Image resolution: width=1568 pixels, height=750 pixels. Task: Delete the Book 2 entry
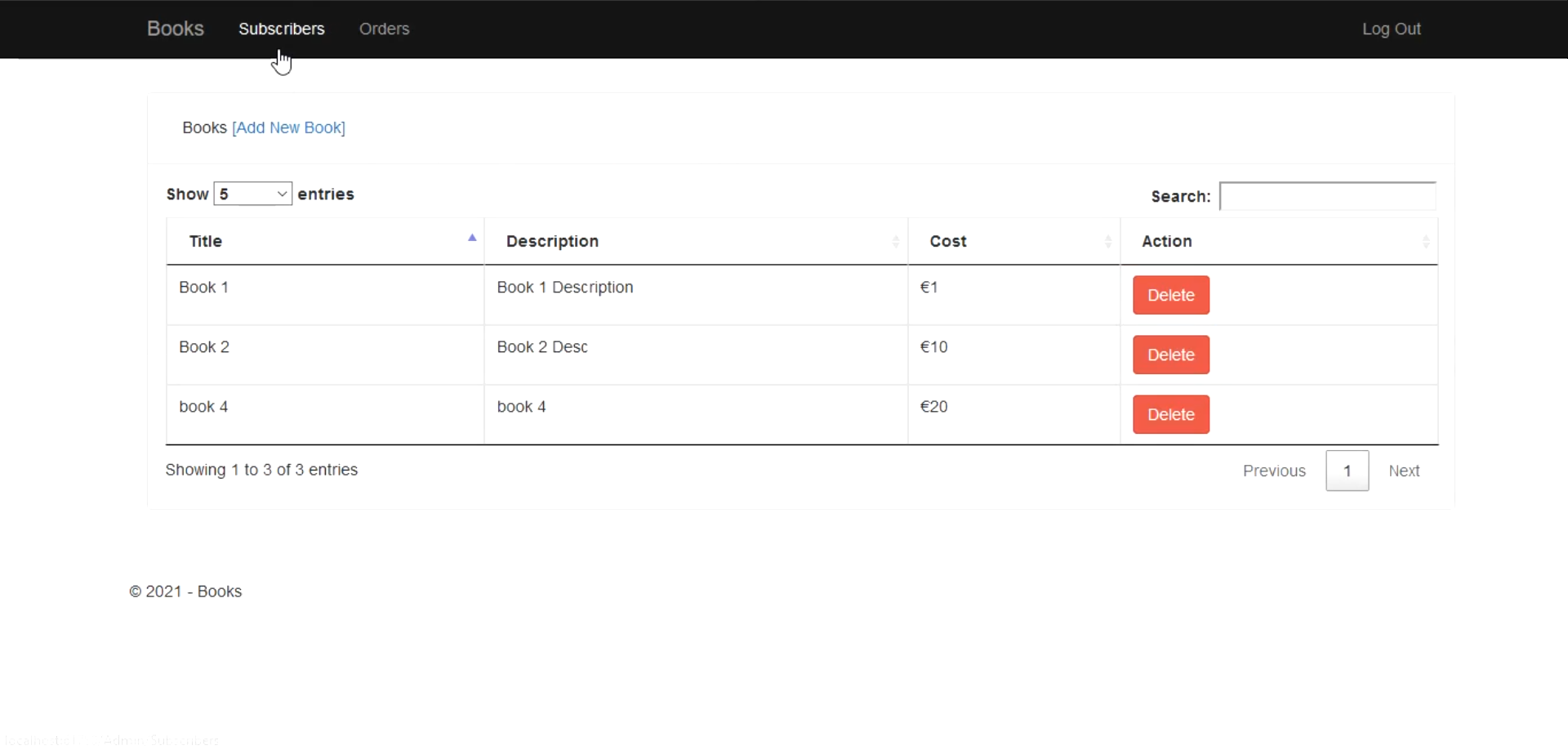point(1170,355)
